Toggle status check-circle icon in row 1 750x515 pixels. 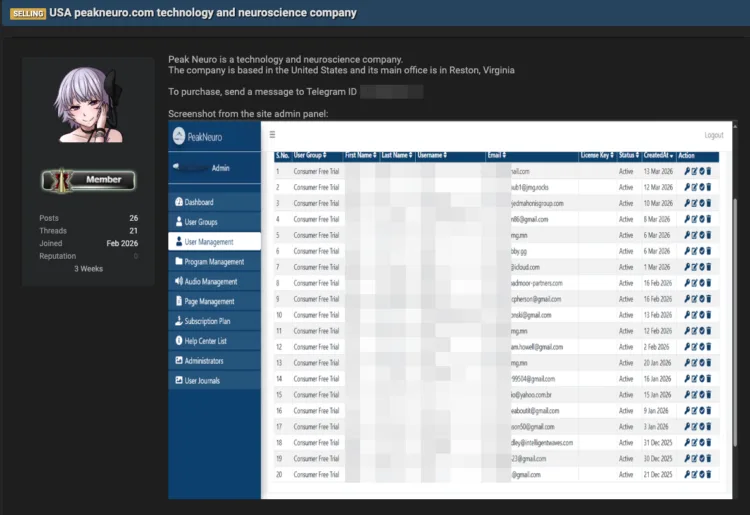click(x=702, y=171)
